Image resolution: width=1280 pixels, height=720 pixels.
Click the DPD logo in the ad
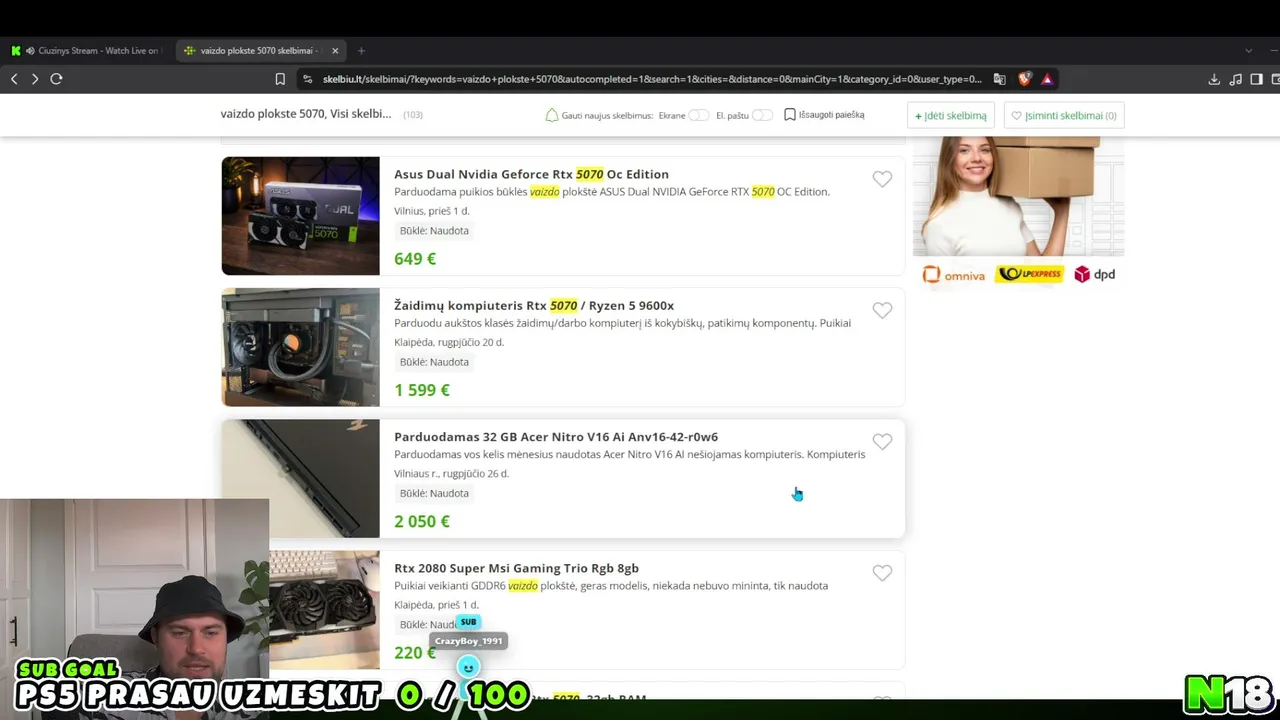click(x=1095, y=274)
